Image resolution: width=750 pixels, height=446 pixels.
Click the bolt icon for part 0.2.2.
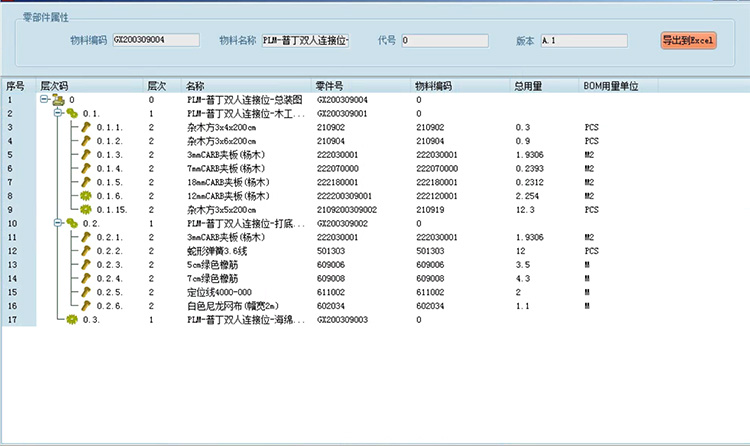(87, 251)
